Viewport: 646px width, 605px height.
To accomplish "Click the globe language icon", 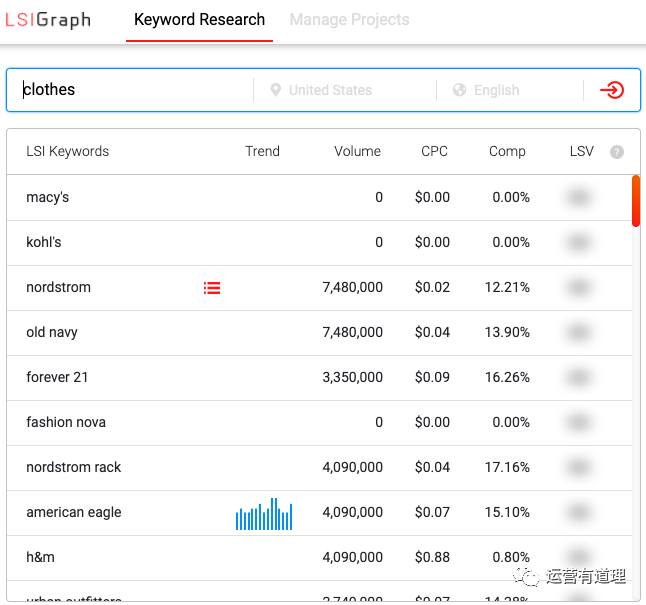I will coord(460,90).
